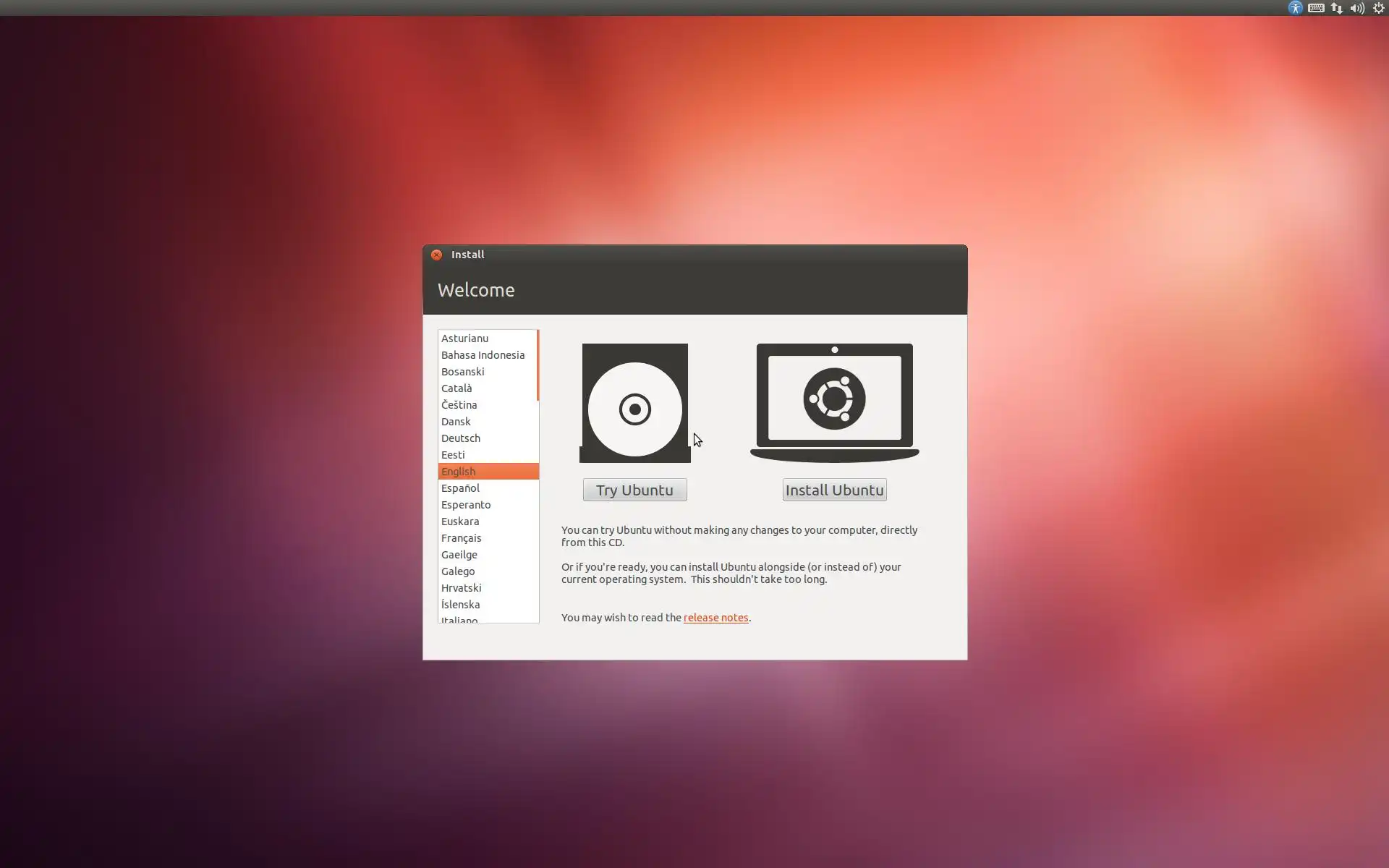Image resolution: width=1389 pixels, height=868 pixels.
Task: Open the release notes link
Action: pyautogui.click(x=715, y=618)
